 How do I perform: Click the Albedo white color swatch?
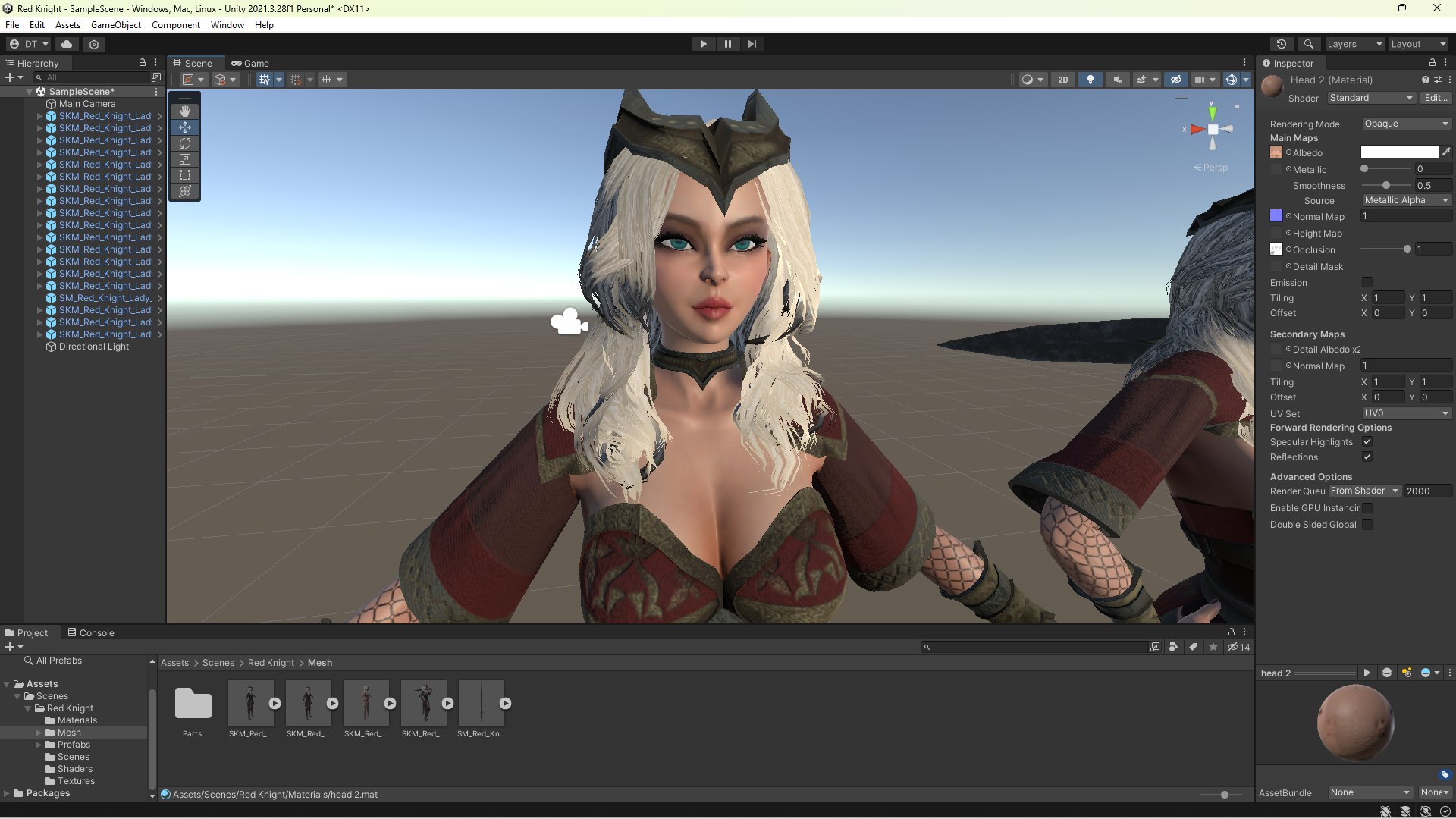click(x=1399, y=152)
